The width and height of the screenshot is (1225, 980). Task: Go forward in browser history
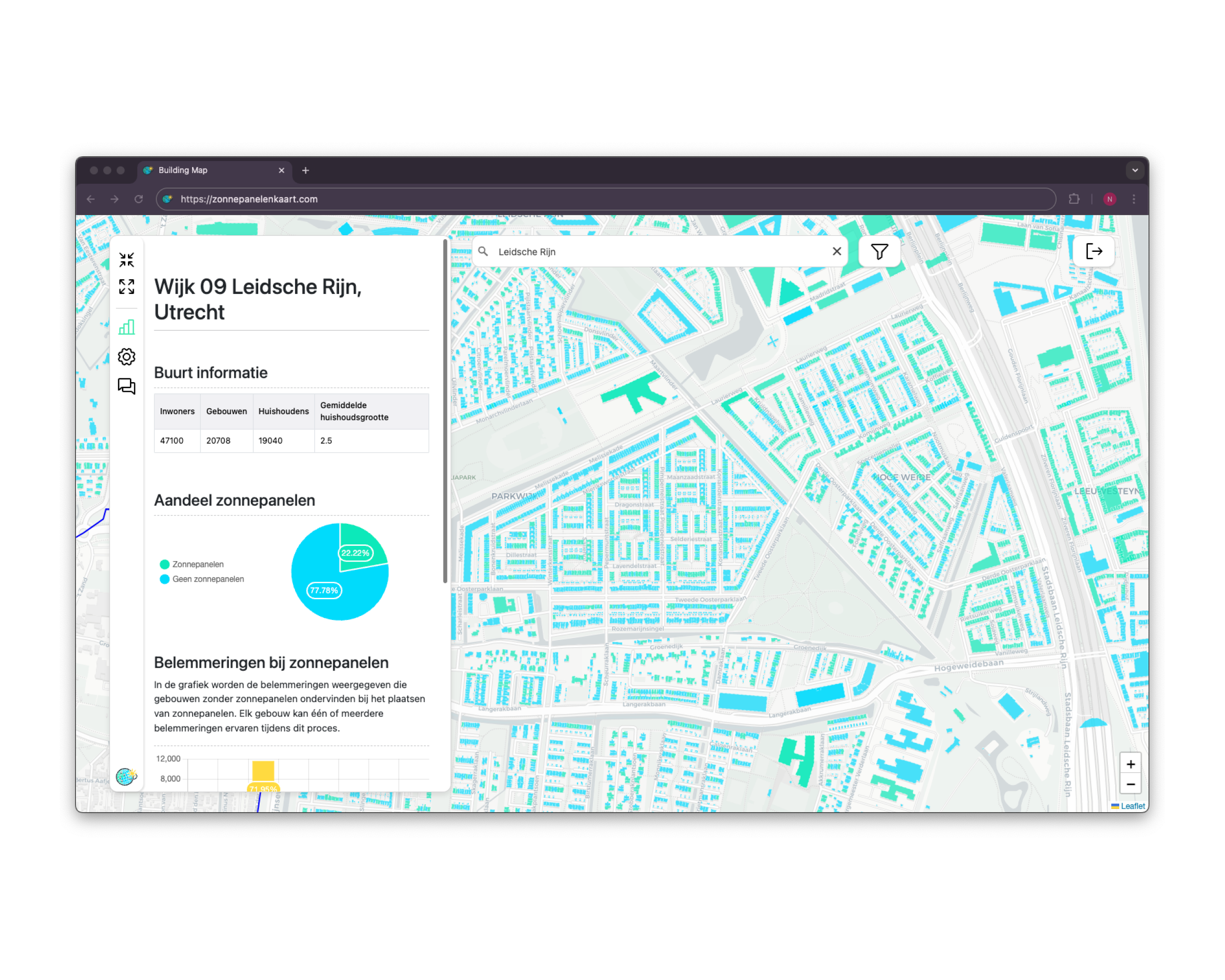pos(115,199)
